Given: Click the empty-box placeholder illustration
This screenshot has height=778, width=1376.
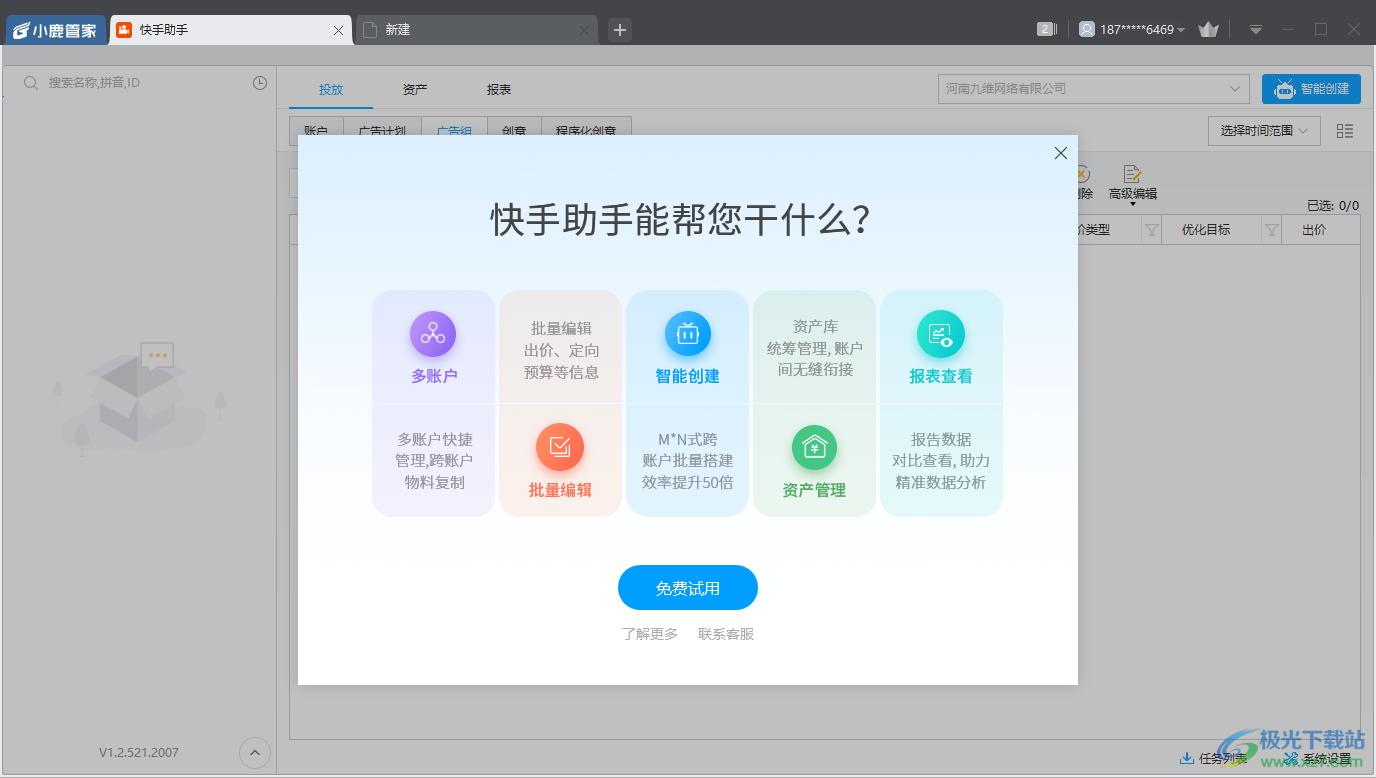Looking at the screenshot, I should [x=139, y=397].
